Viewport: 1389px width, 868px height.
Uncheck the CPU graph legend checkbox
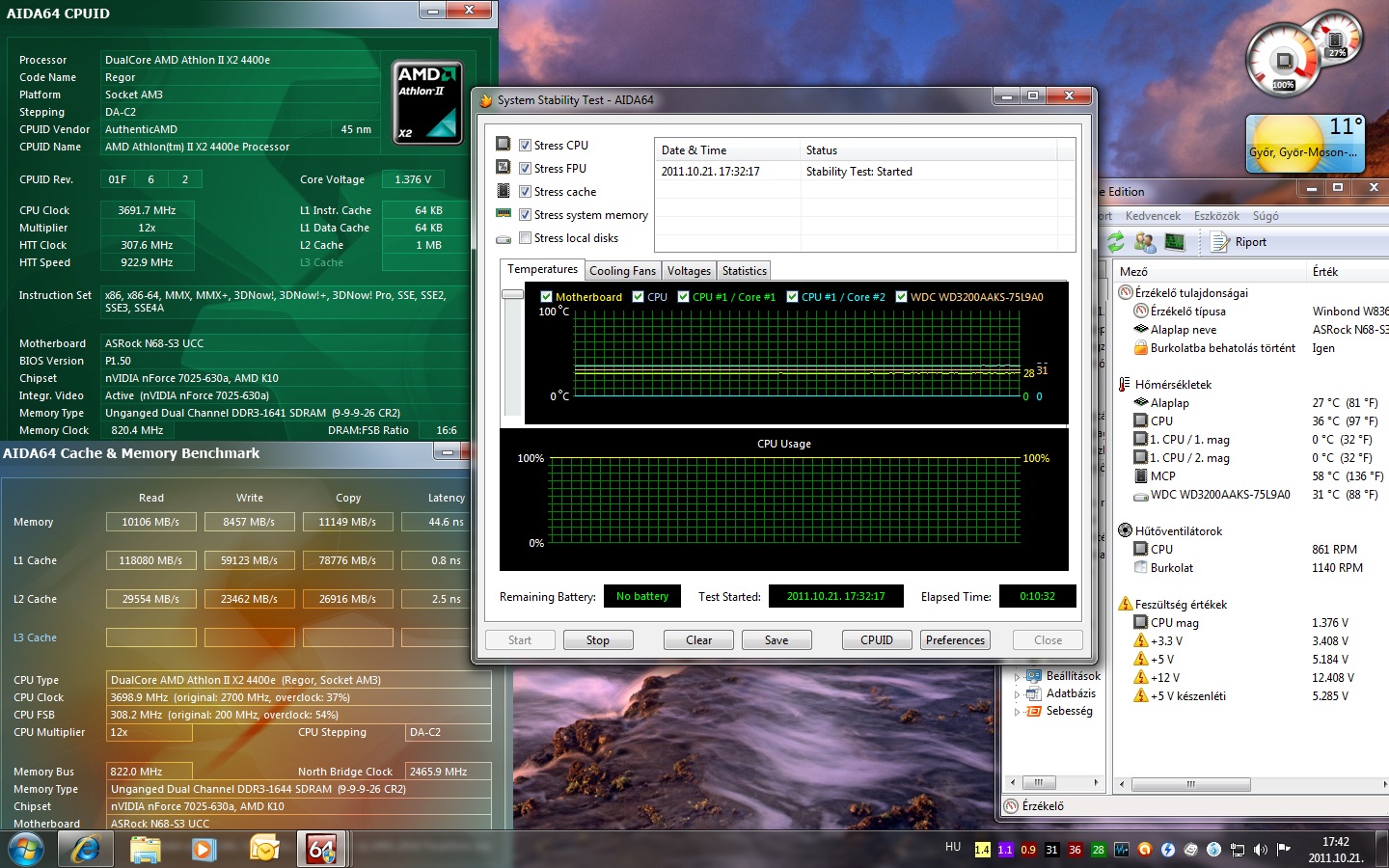click(x=638, y=297)
